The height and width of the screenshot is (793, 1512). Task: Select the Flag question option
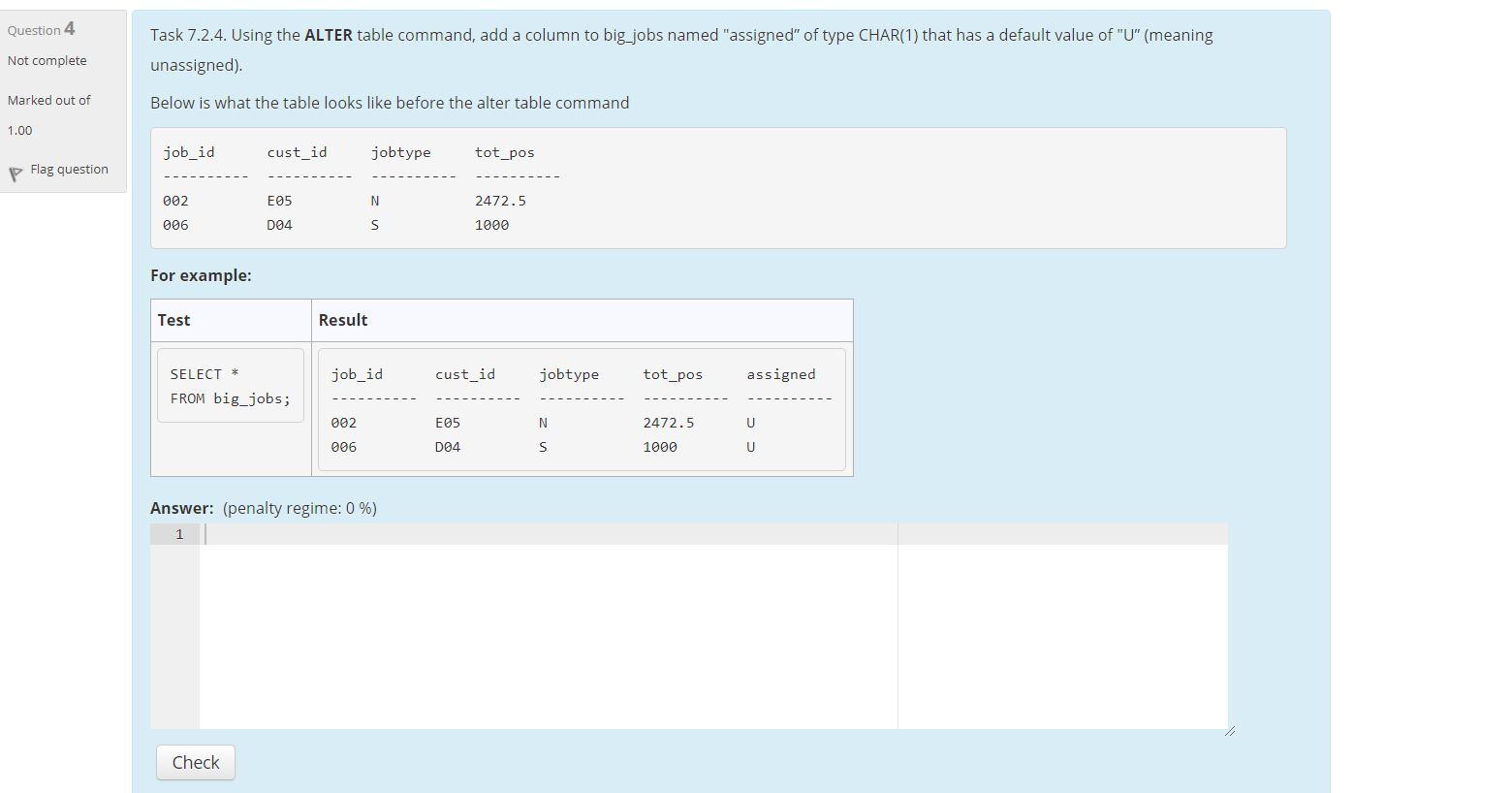coord(69,169)
